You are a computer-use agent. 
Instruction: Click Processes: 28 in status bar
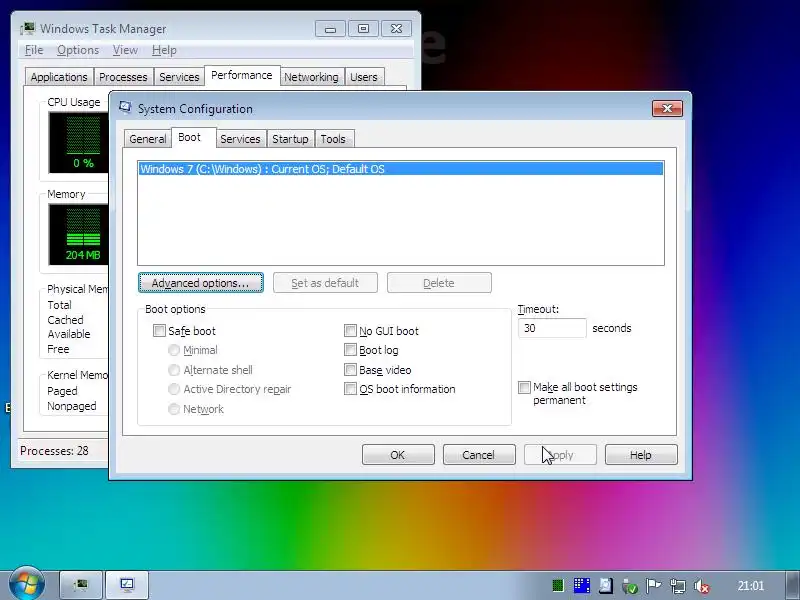(x=54, y=451)
